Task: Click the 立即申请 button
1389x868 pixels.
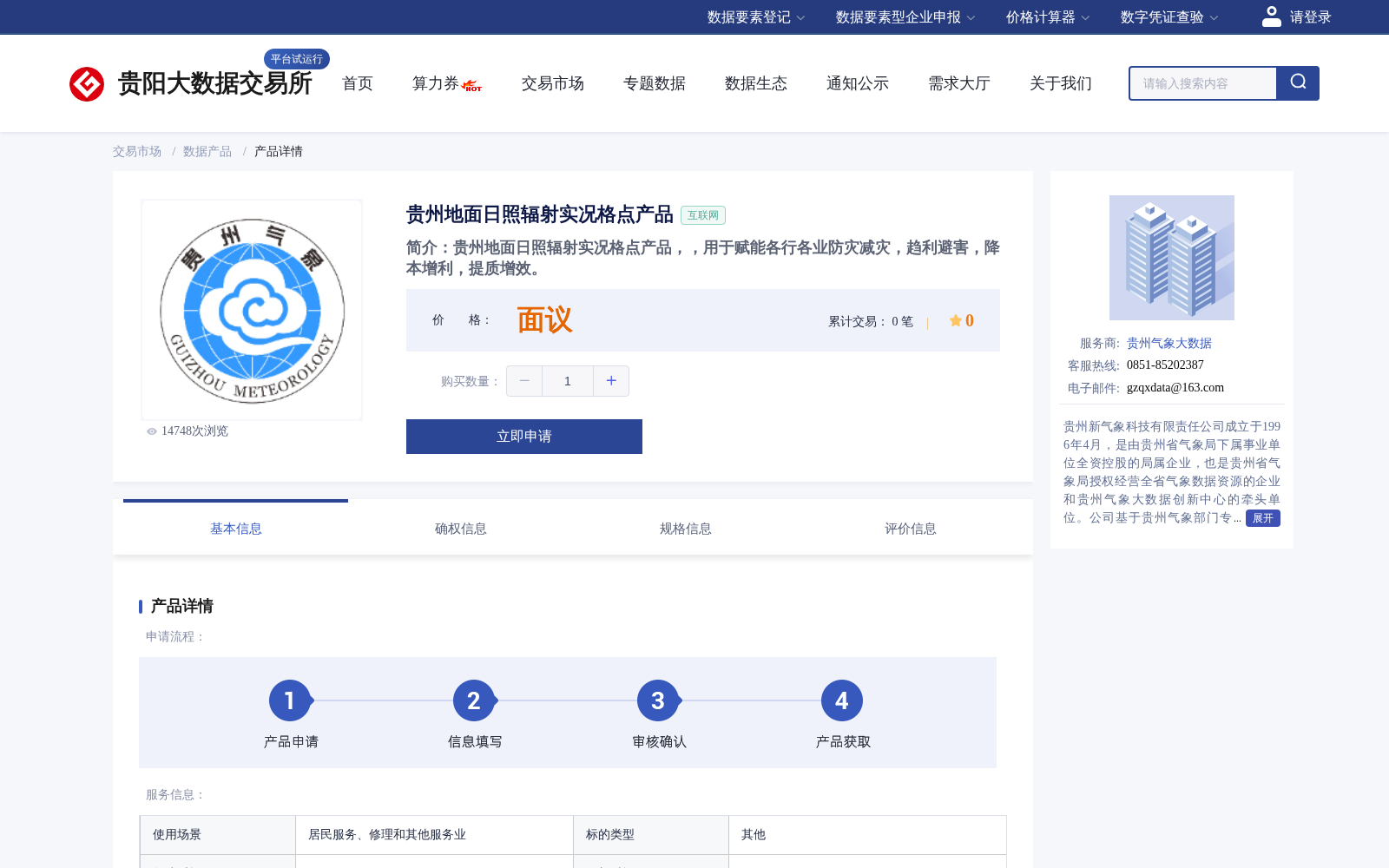Action: point(524,437)
